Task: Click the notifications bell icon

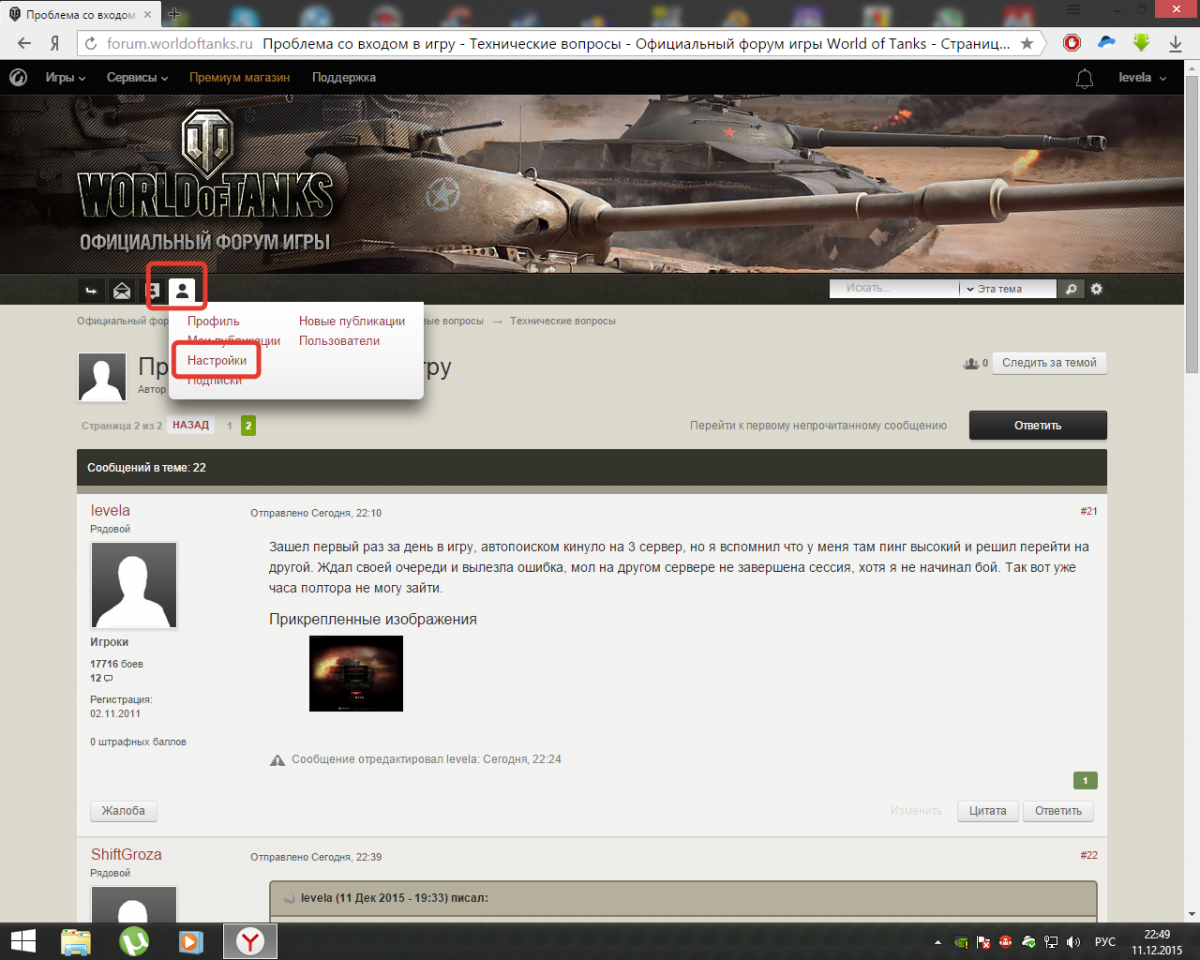Action: 1084,78
